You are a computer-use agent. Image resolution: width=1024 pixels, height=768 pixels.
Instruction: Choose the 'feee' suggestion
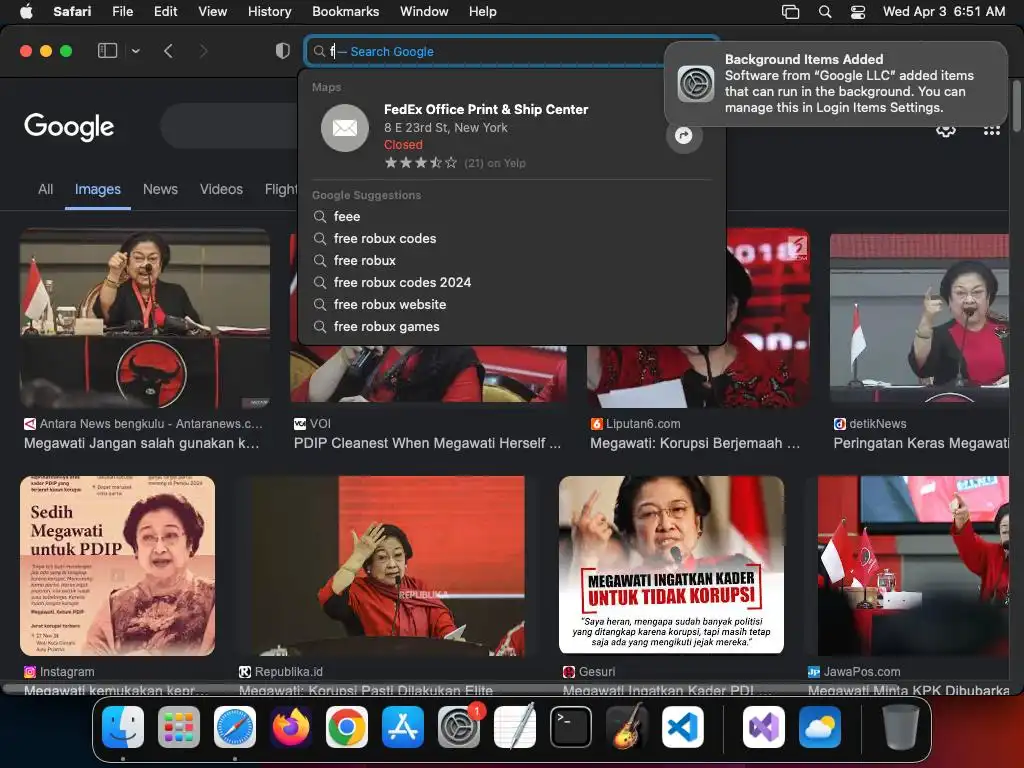pyautogui.click(x=511, y=216)
